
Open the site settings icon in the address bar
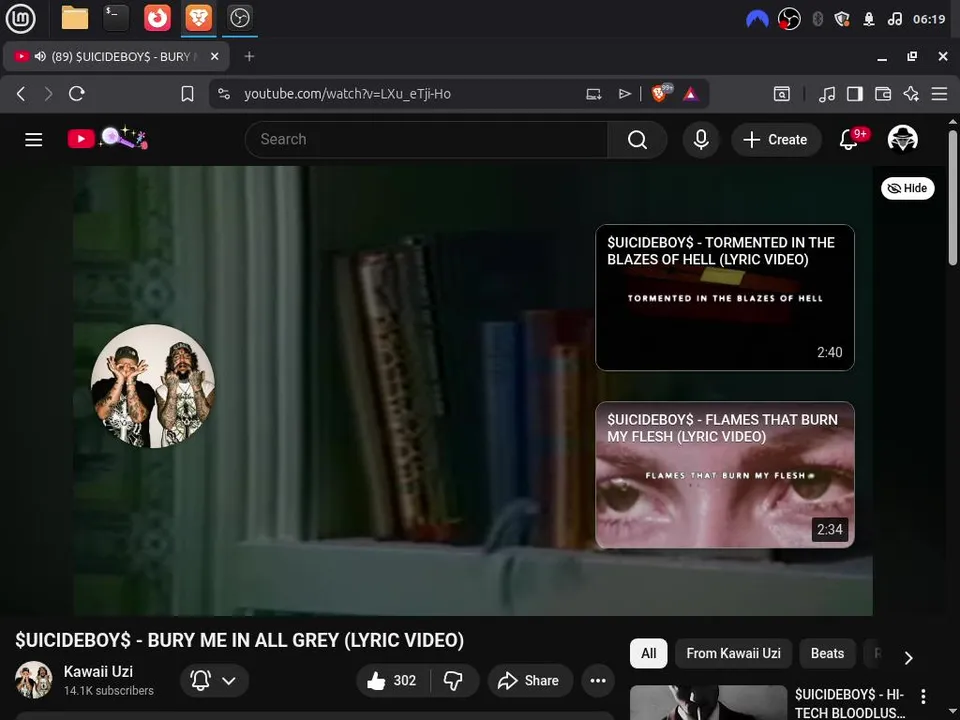click(x=224, y=94)
